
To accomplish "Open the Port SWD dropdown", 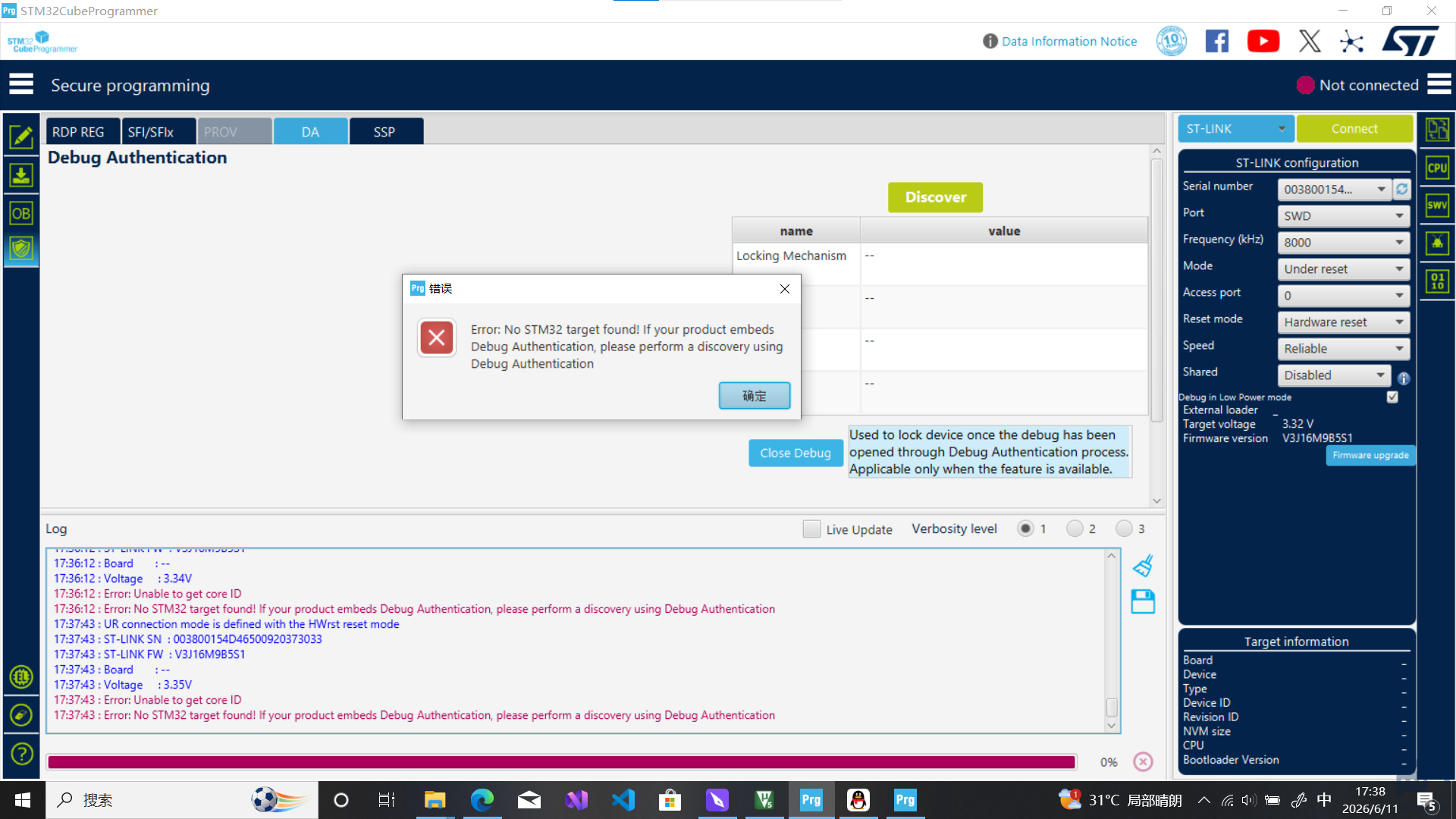I will pos(1344,215).
